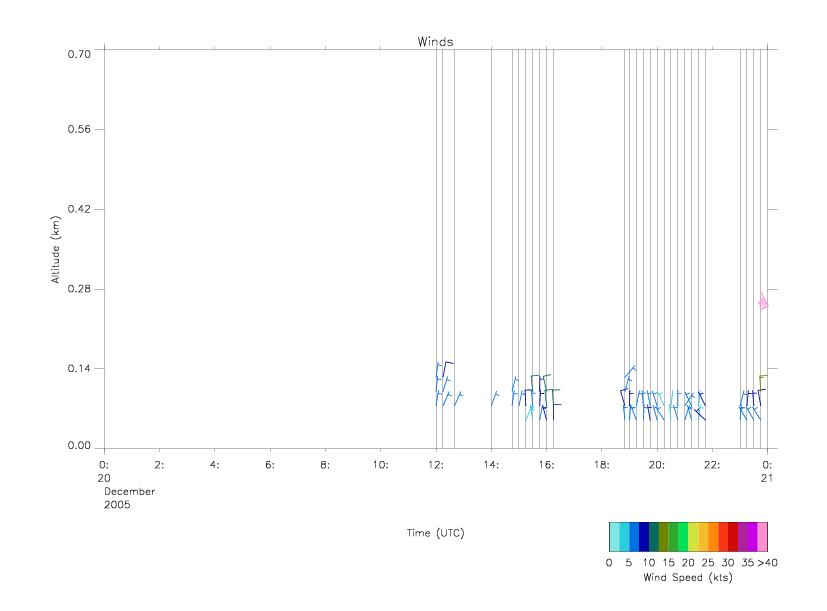Image resolution: width=827 pixels, height=611 pixels.
Task: Click the '8:' time tick label
Action: pyautogui.click(x=325, y=465)
